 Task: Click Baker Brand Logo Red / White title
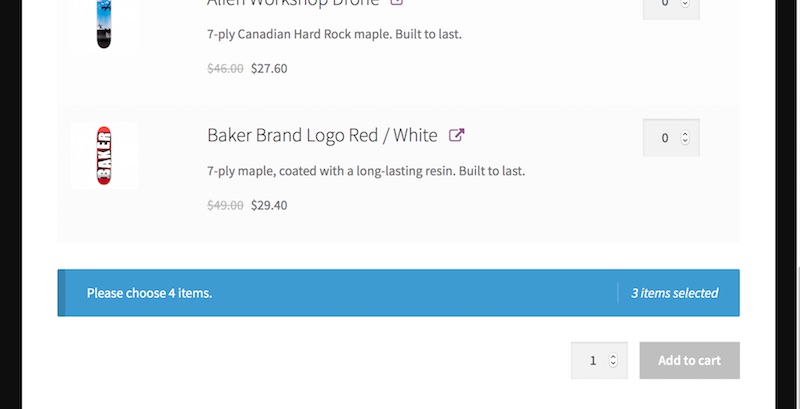(x=322, y=135)
